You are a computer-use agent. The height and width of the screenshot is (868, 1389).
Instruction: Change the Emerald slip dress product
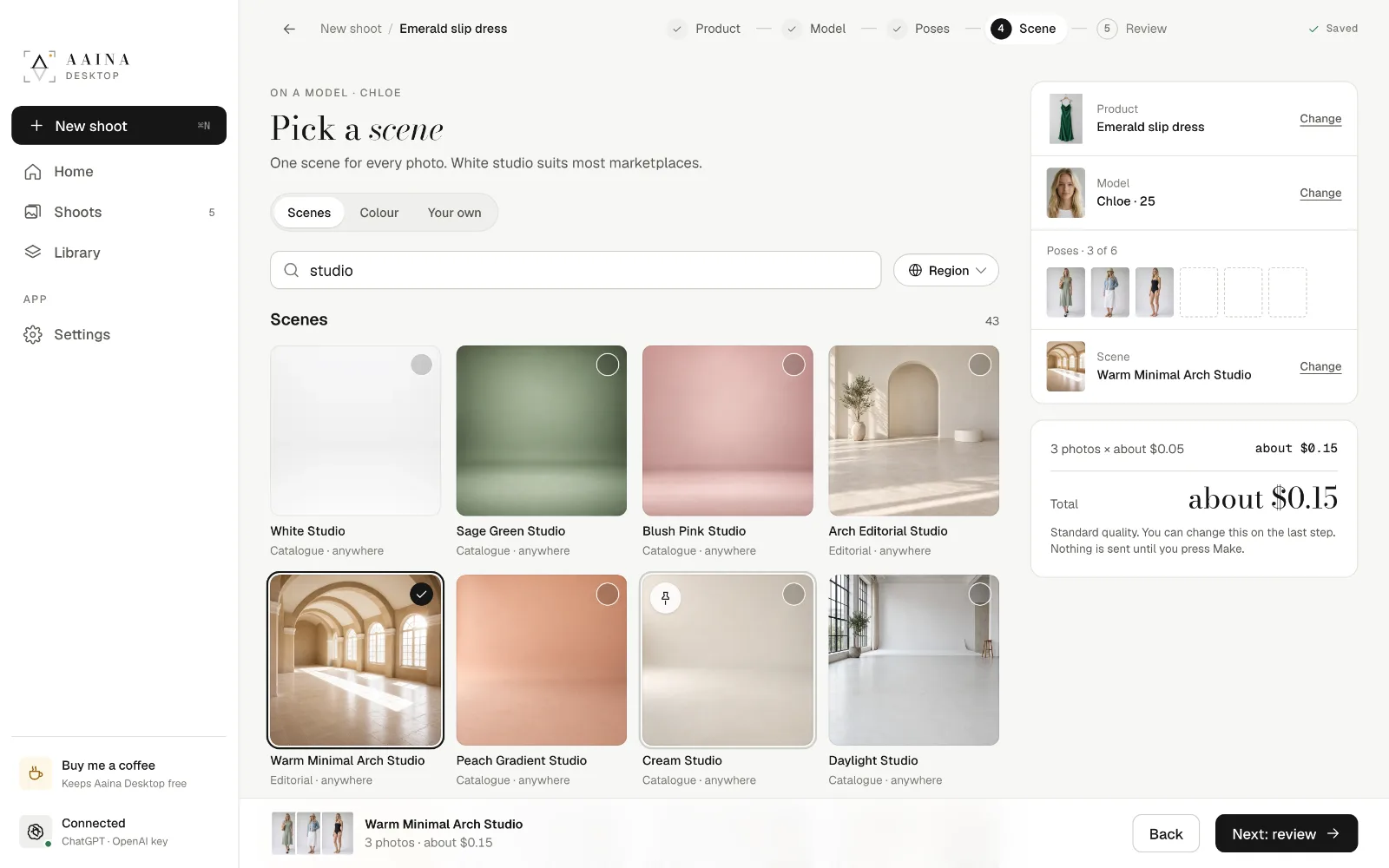tap(1320, 119)
